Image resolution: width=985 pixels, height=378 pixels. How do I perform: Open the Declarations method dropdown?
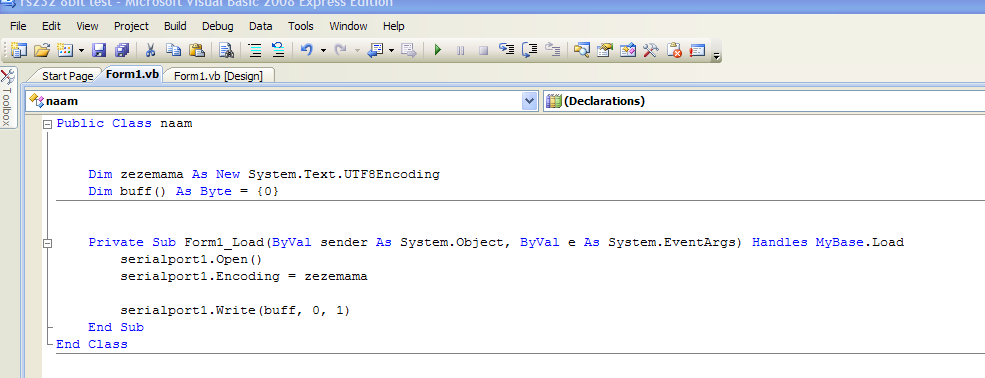pyautogui.click(x=764, y=101)
